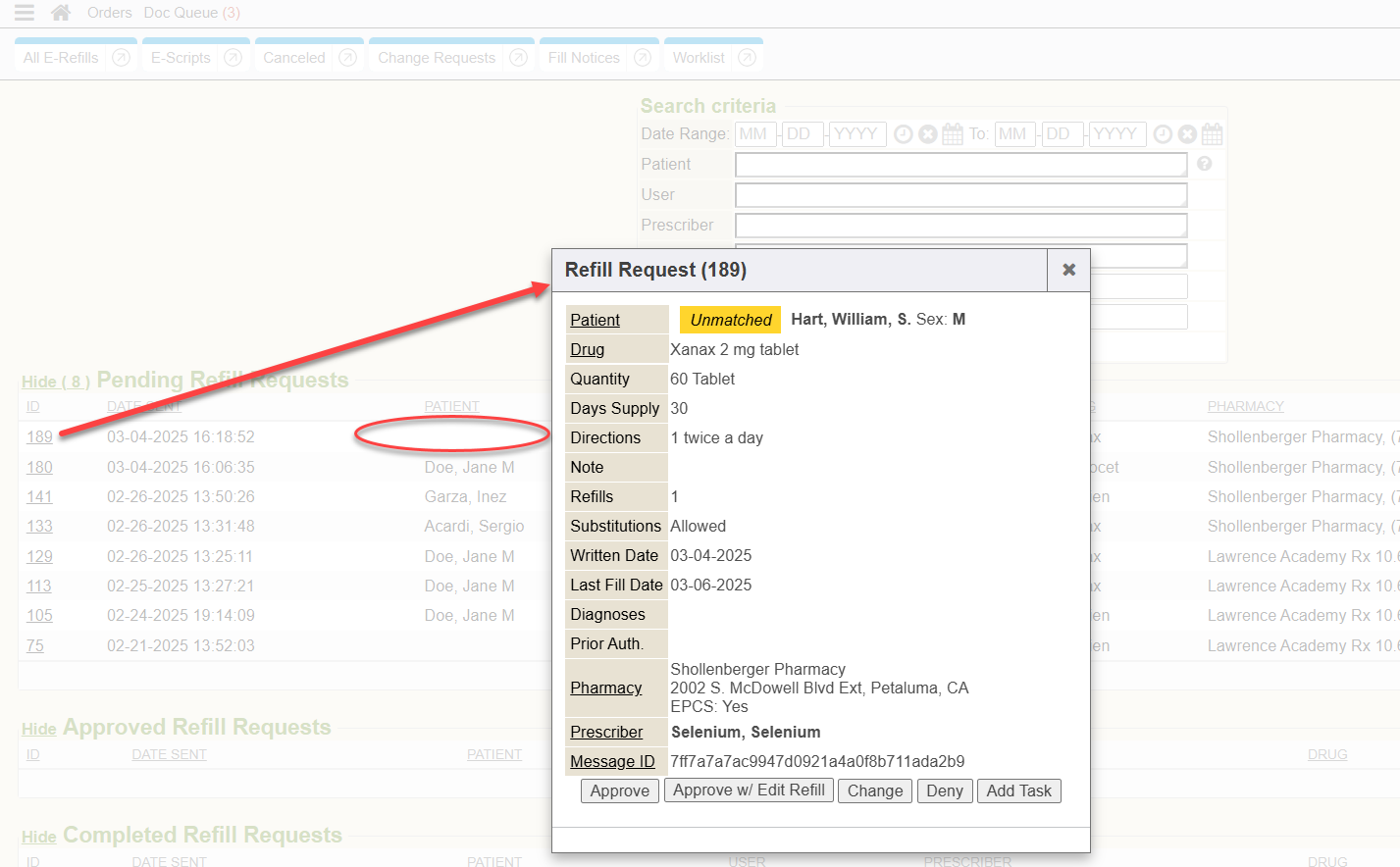Open the Fill Notices tab

[584, 58]
